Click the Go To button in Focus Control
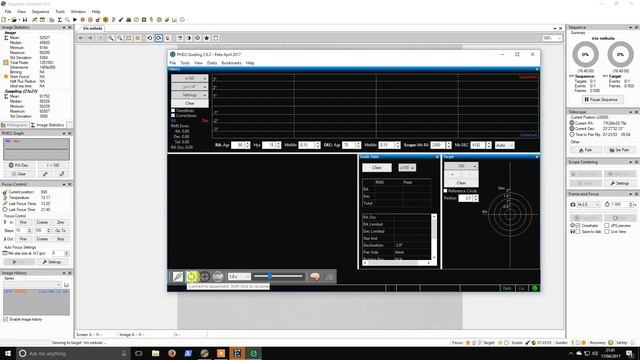 [x=60, y=231]
